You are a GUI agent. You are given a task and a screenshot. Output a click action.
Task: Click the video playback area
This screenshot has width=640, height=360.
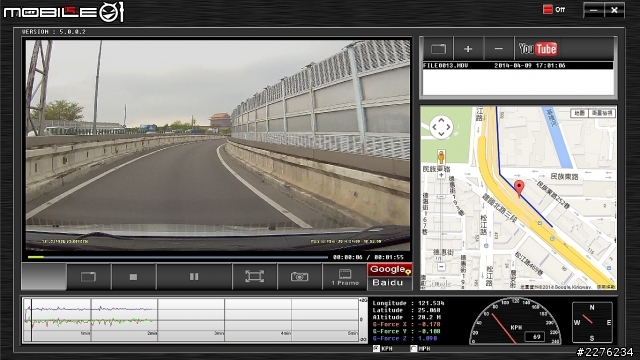(x=218, y=145)
